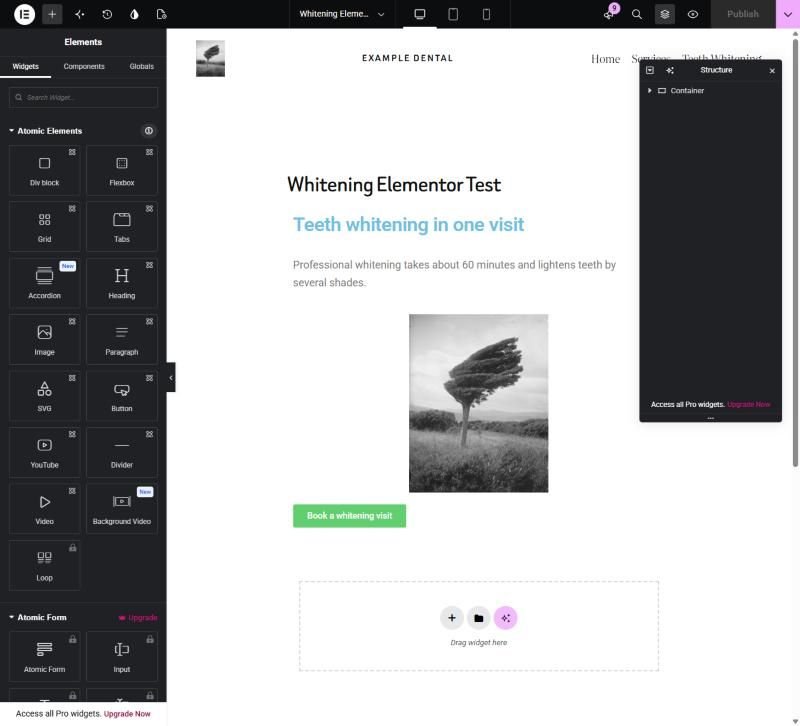Select the Divider widget

[121, 453]
